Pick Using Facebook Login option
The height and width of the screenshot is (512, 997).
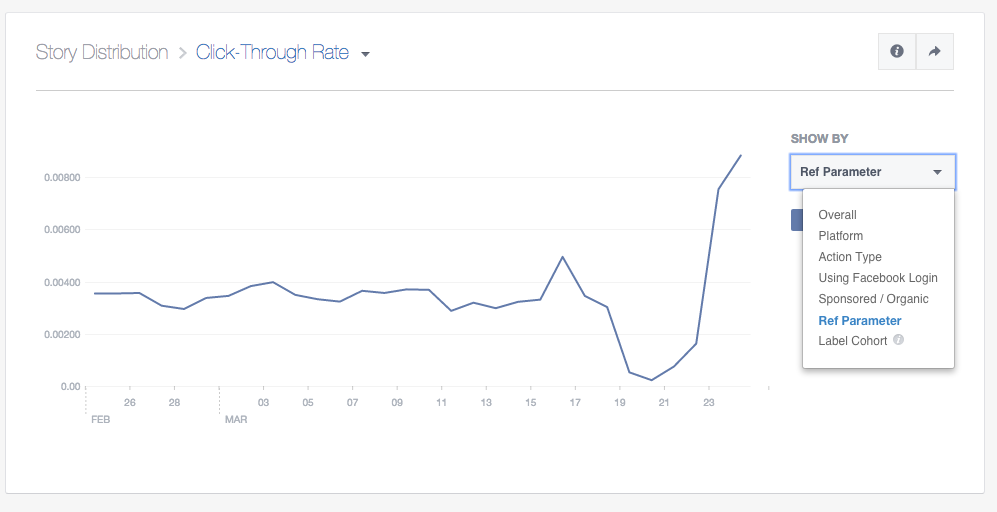[x=878, y=278]
